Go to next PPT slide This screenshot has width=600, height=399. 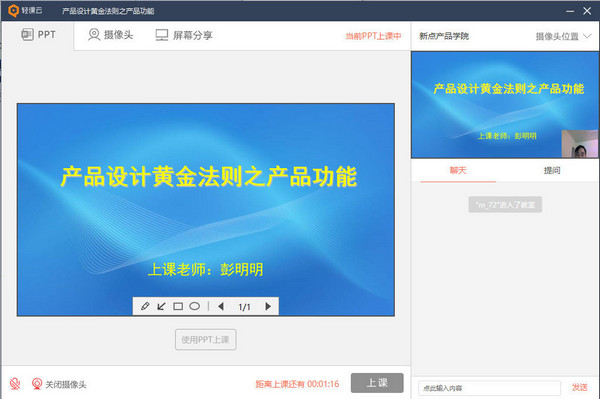pyautogui.click(x=268, y=306)
